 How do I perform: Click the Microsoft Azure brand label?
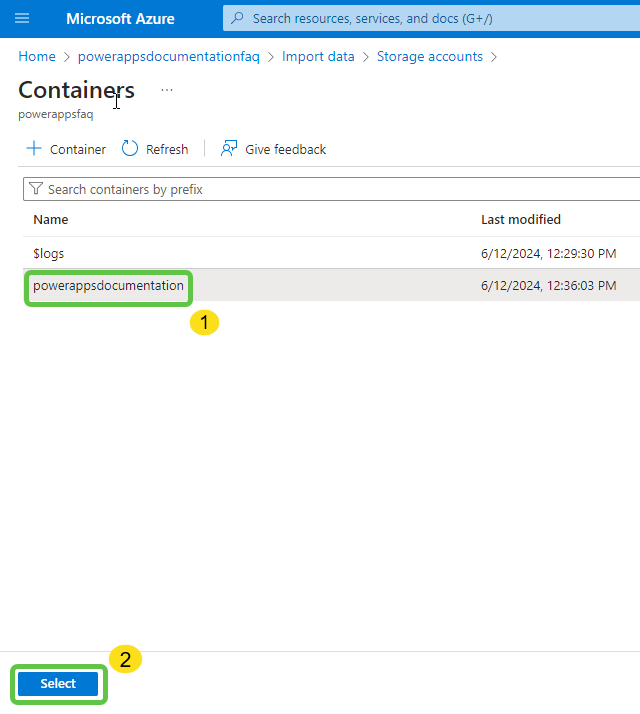click(x=120, y=19)
